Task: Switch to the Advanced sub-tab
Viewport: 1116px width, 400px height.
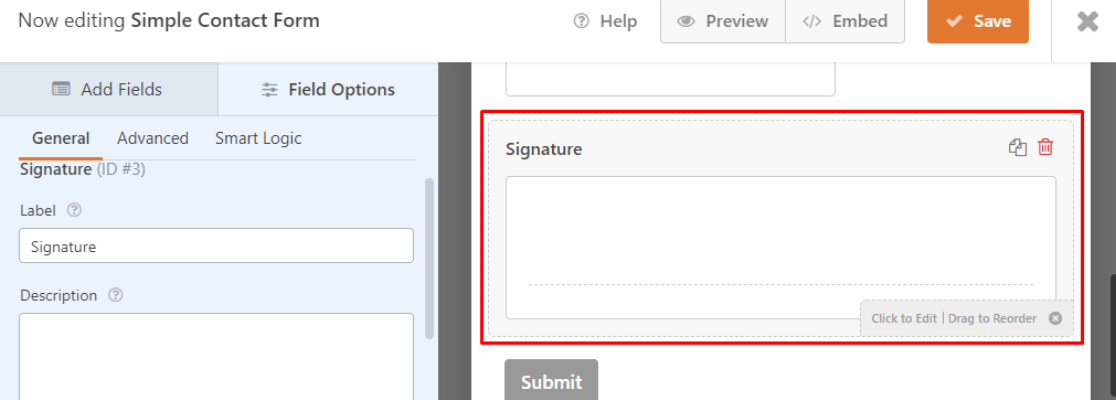Action: coord(152,138)
